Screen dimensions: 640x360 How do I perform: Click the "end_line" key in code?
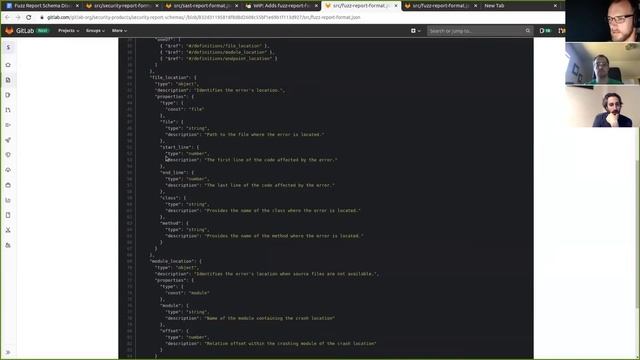tap(173, 172)
